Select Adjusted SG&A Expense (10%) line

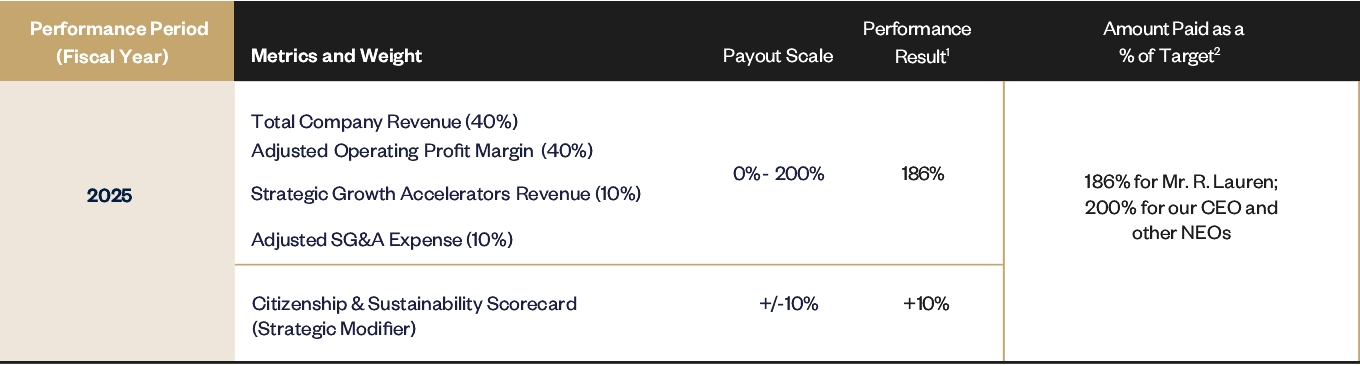381,240
